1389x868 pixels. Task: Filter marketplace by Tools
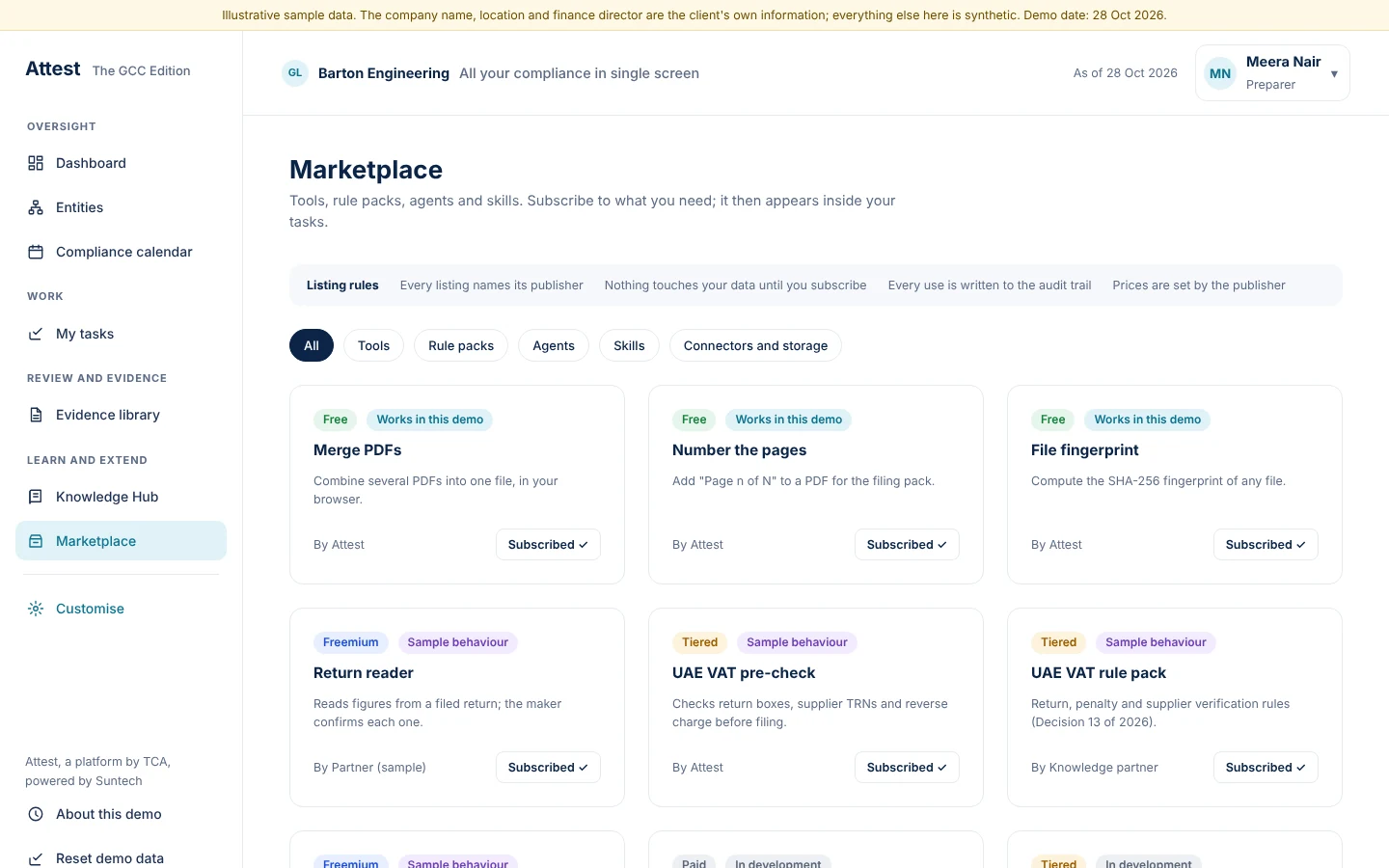[373, 345]
